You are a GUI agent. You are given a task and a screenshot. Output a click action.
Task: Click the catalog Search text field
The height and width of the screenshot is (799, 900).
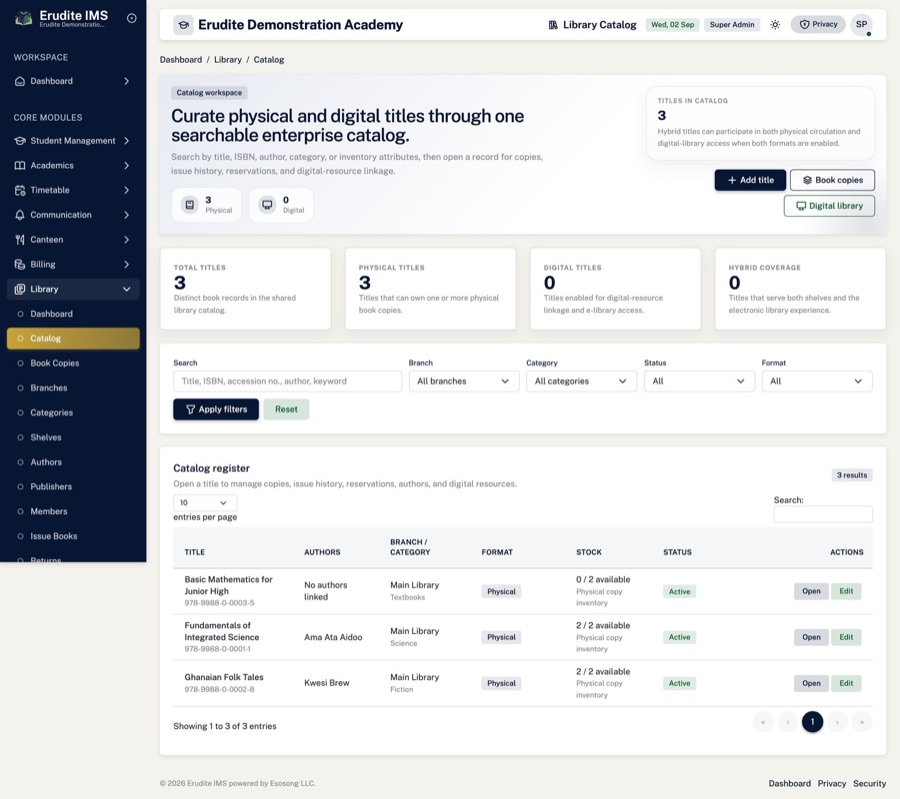point(287,381)
